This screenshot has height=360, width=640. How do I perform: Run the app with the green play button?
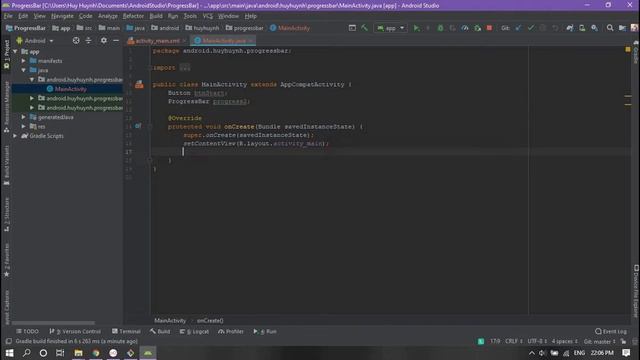(416, 28)
